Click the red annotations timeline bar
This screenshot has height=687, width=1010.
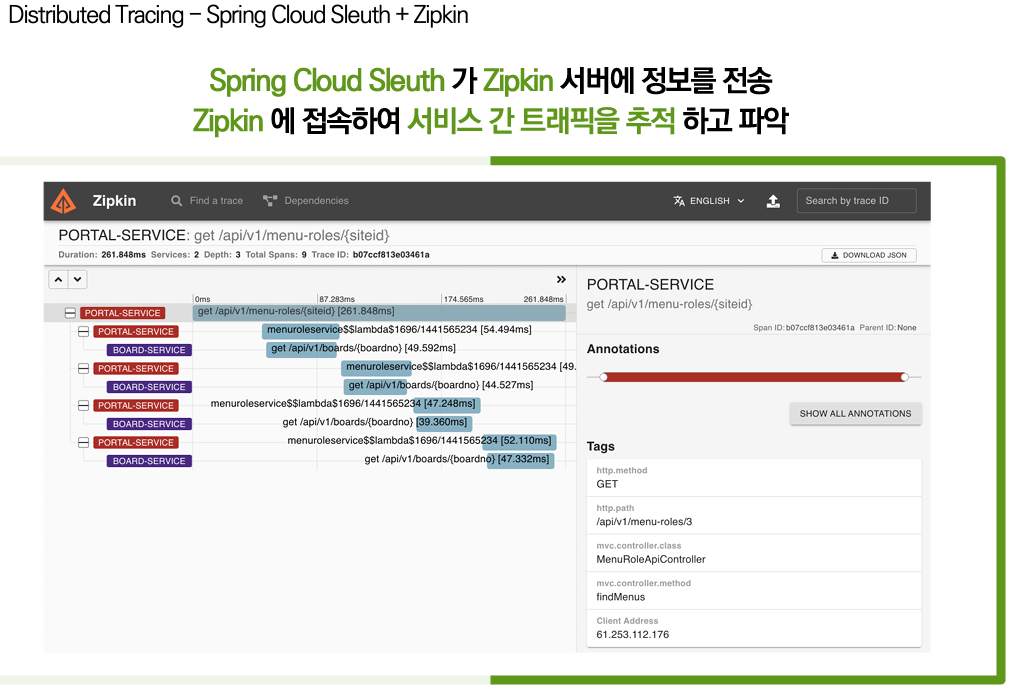(754, 377)
